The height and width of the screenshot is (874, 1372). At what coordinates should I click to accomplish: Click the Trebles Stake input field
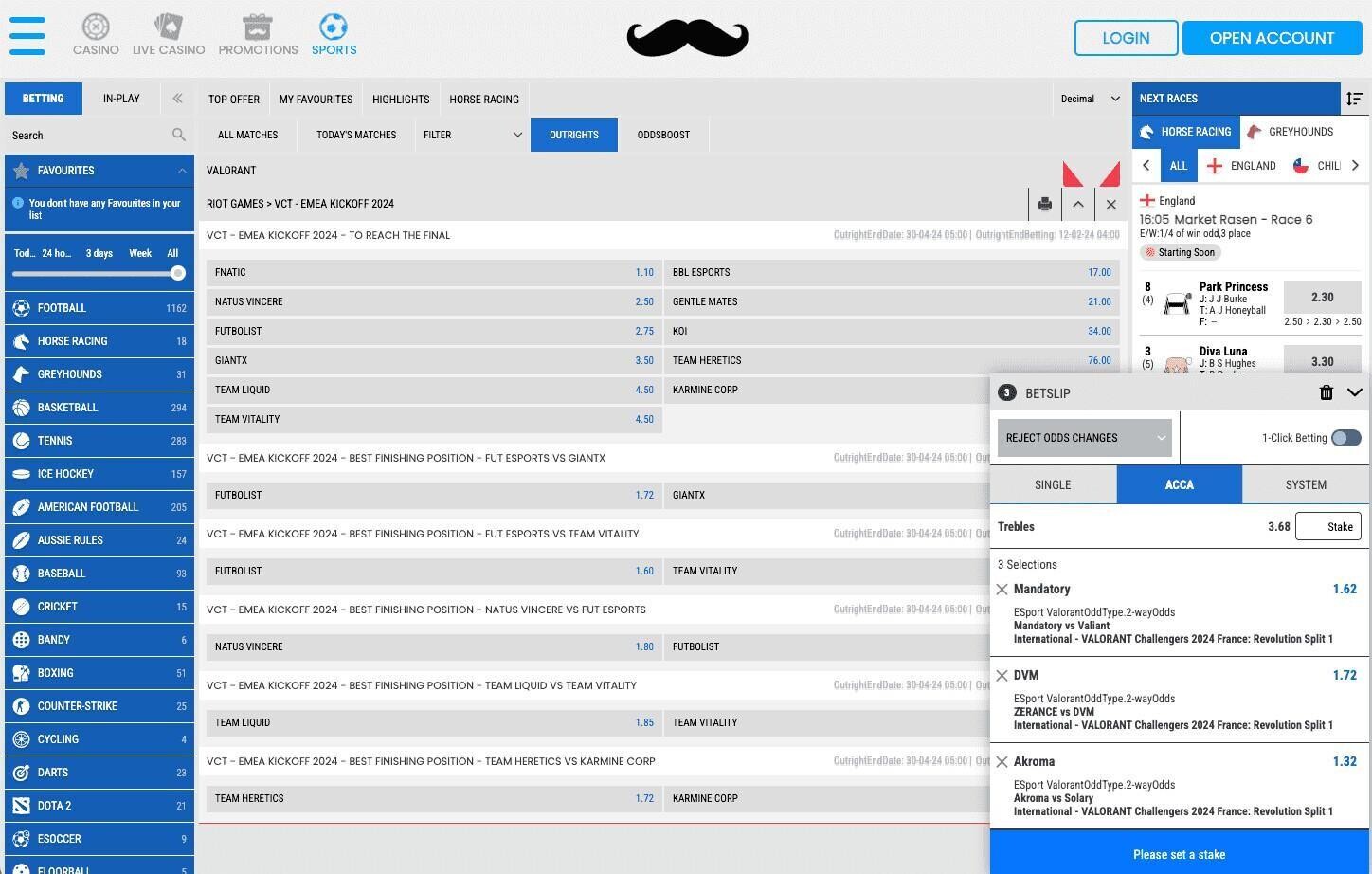click(x=1327, y=526)
